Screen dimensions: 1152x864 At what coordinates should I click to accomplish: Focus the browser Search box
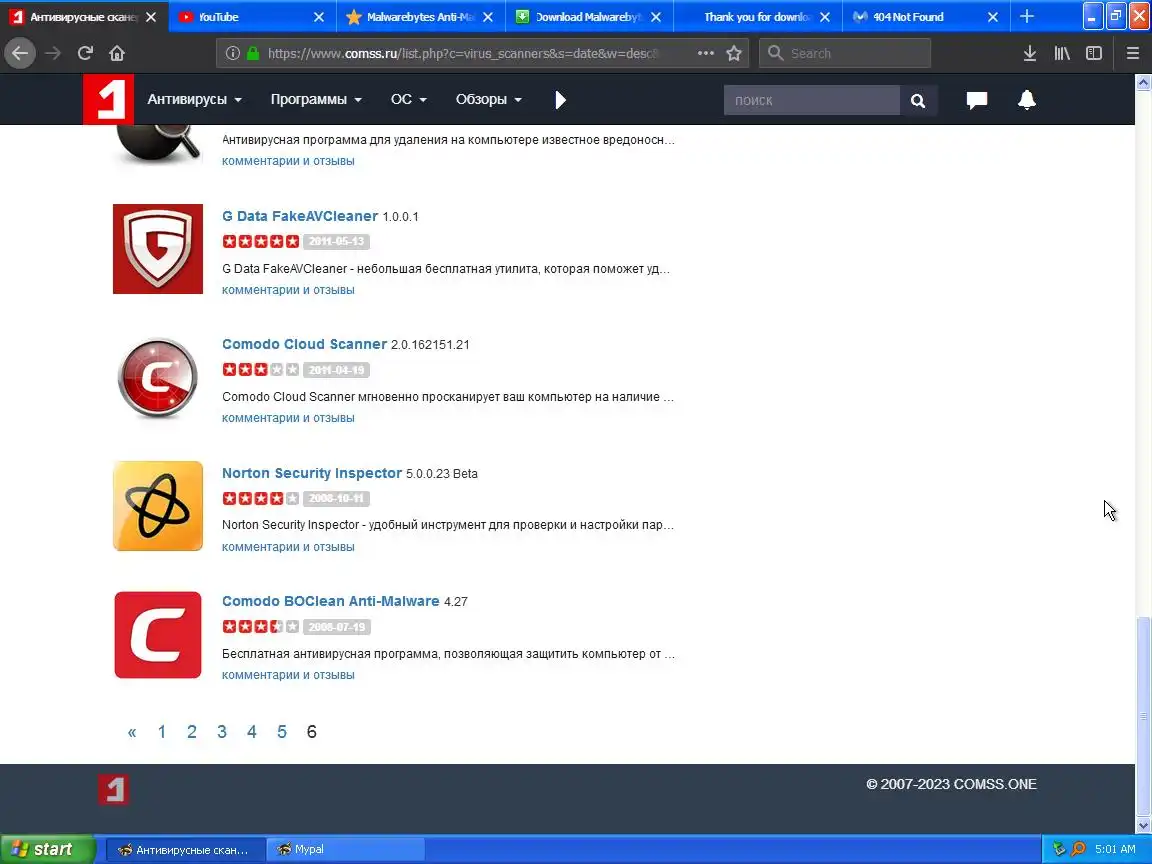pos(845,53)
